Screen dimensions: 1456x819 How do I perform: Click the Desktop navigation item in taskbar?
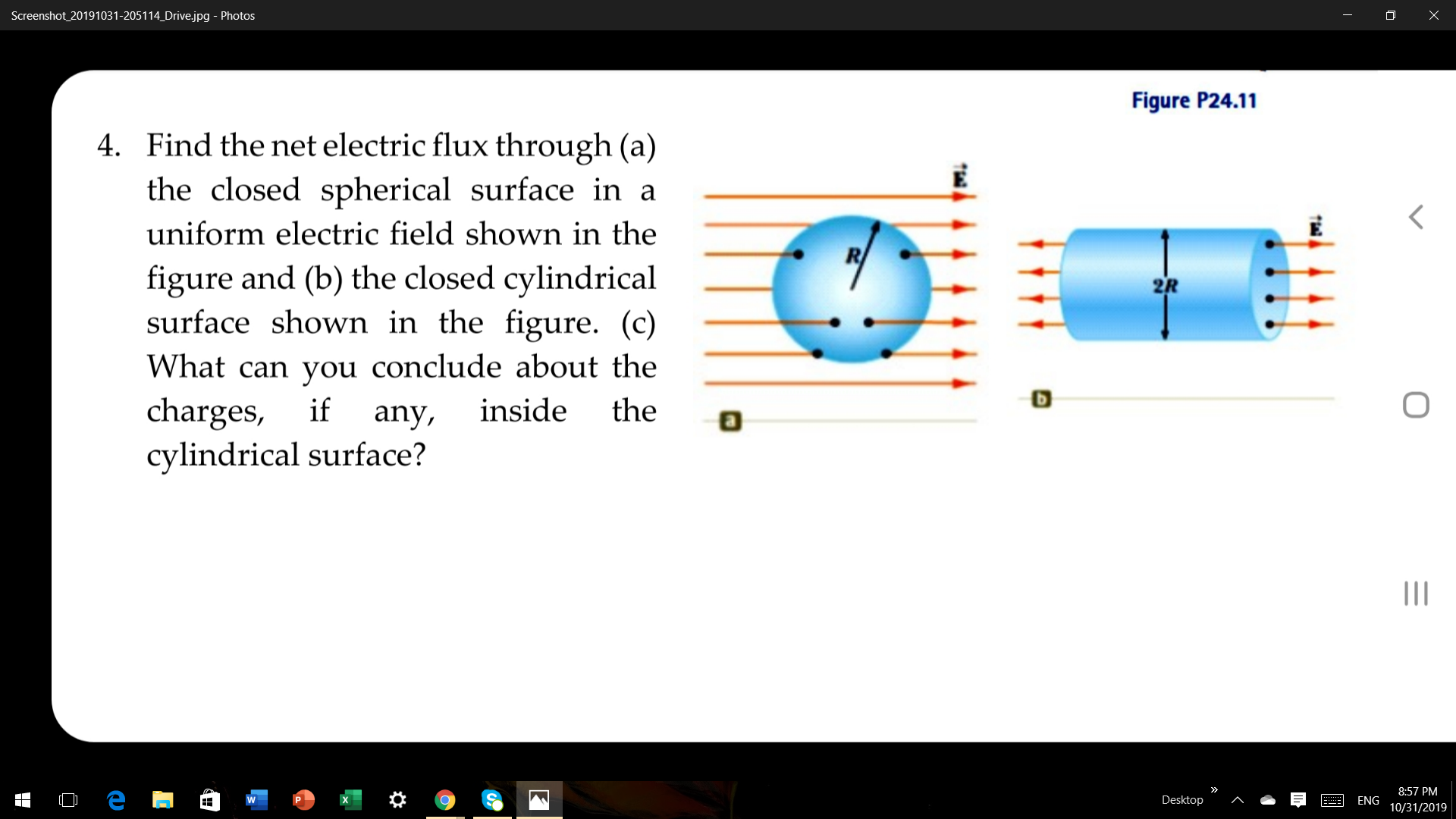click(1181, 799)
